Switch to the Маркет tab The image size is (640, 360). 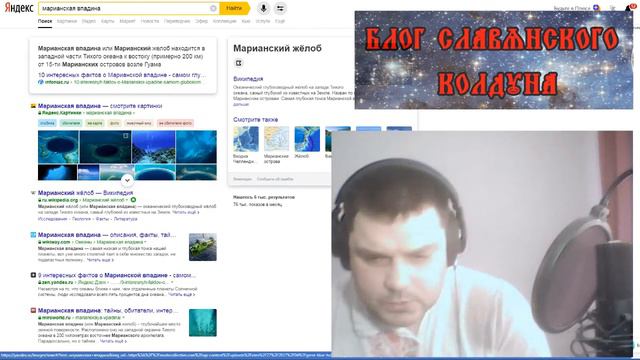pyautogui.click(x=127, y=21)
